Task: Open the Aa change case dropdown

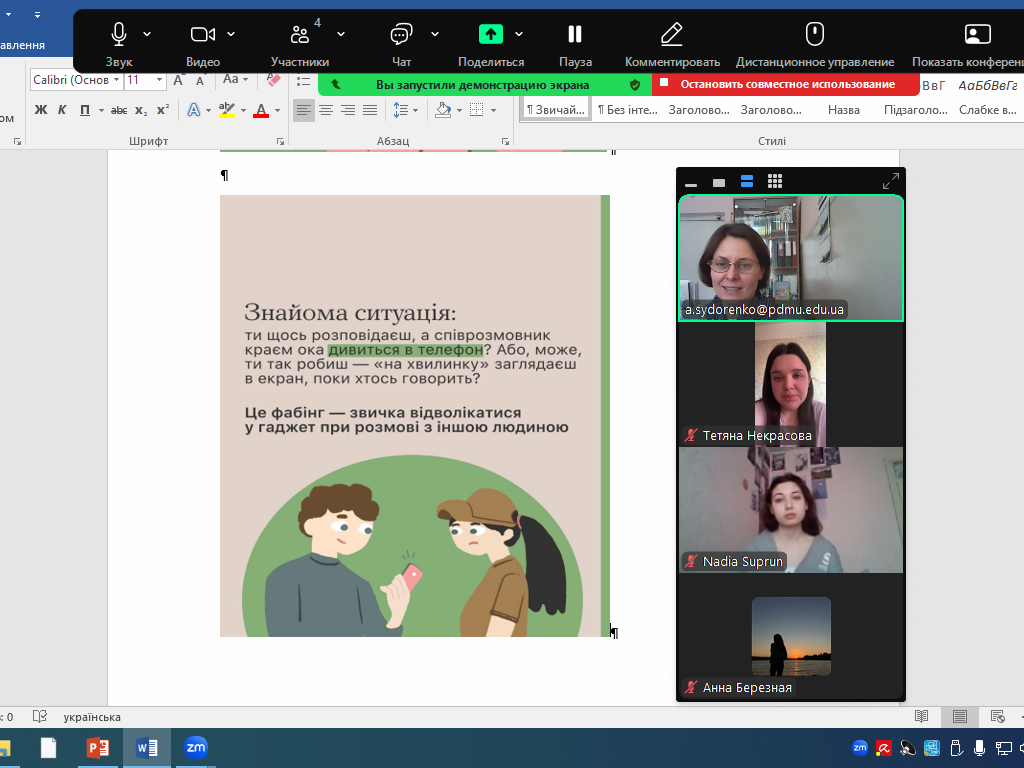Action: click(235, 80)
